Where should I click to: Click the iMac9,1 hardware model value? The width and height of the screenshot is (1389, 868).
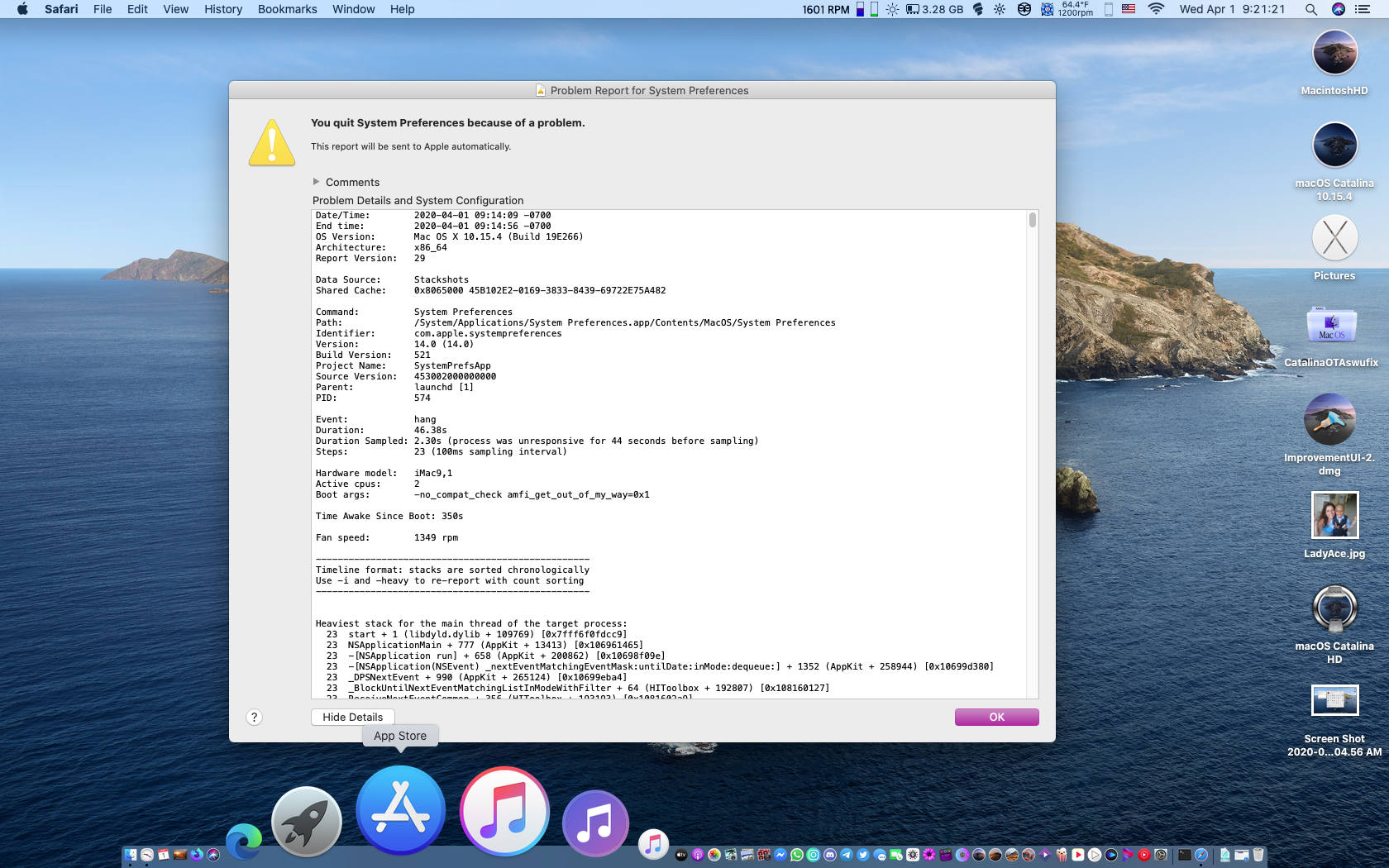(433, 474)
